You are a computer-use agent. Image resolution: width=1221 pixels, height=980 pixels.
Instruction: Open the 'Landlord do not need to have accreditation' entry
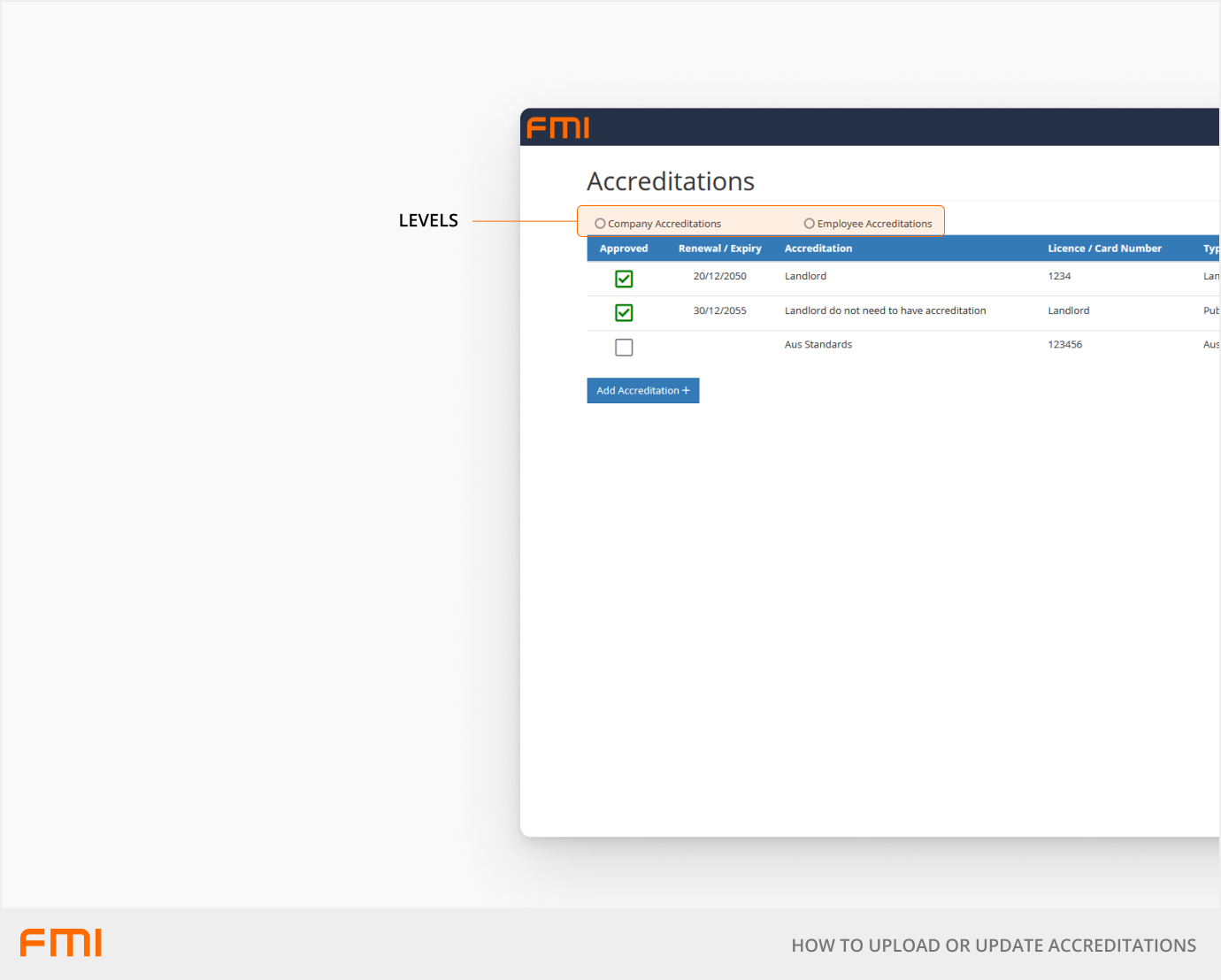click(885, 310)
